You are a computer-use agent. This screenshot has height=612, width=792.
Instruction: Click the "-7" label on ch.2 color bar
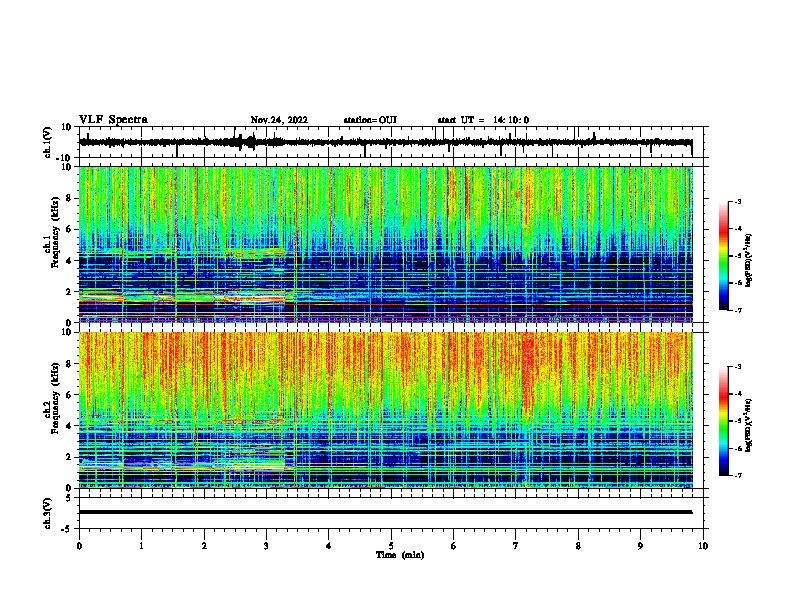pyautogui.click(x=737, y=475)
